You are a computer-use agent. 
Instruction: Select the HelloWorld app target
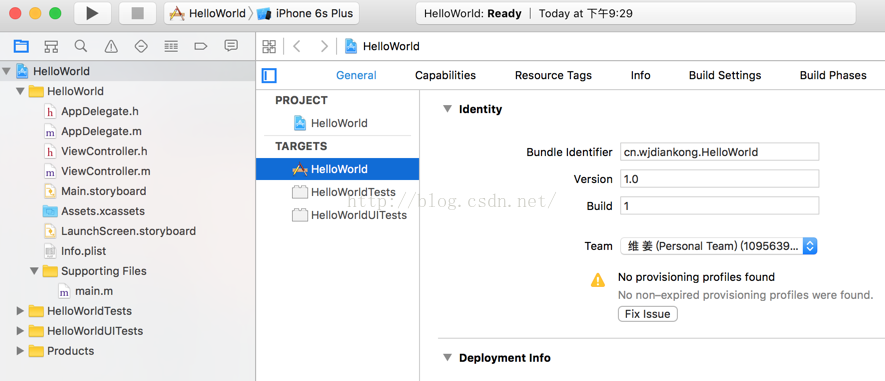tap(338, 169)
